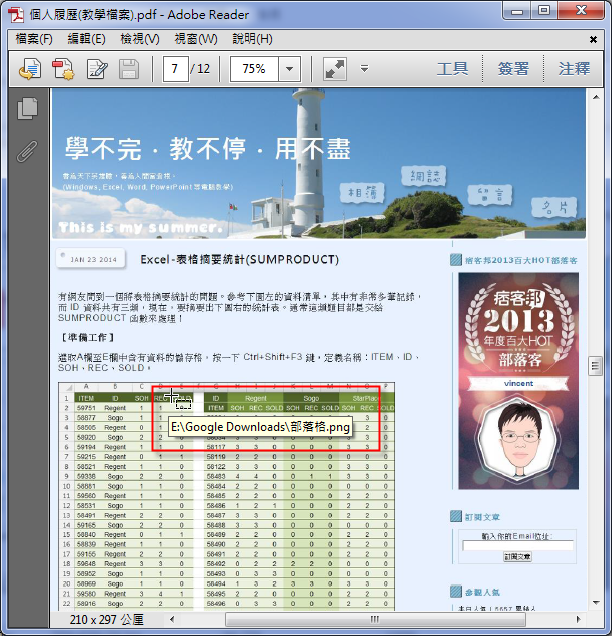Open the zoom level dropdown arrow
Viewport: 612px width, 636px height.
[289, 69]
